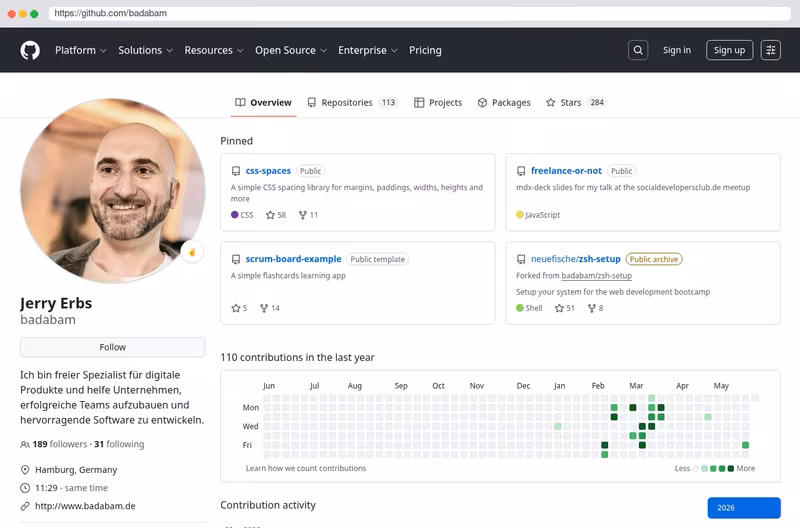The height and width of the screenshot is (528, 800).
Task: Open the appearance settings sliders icon
Action: (770, 50)
